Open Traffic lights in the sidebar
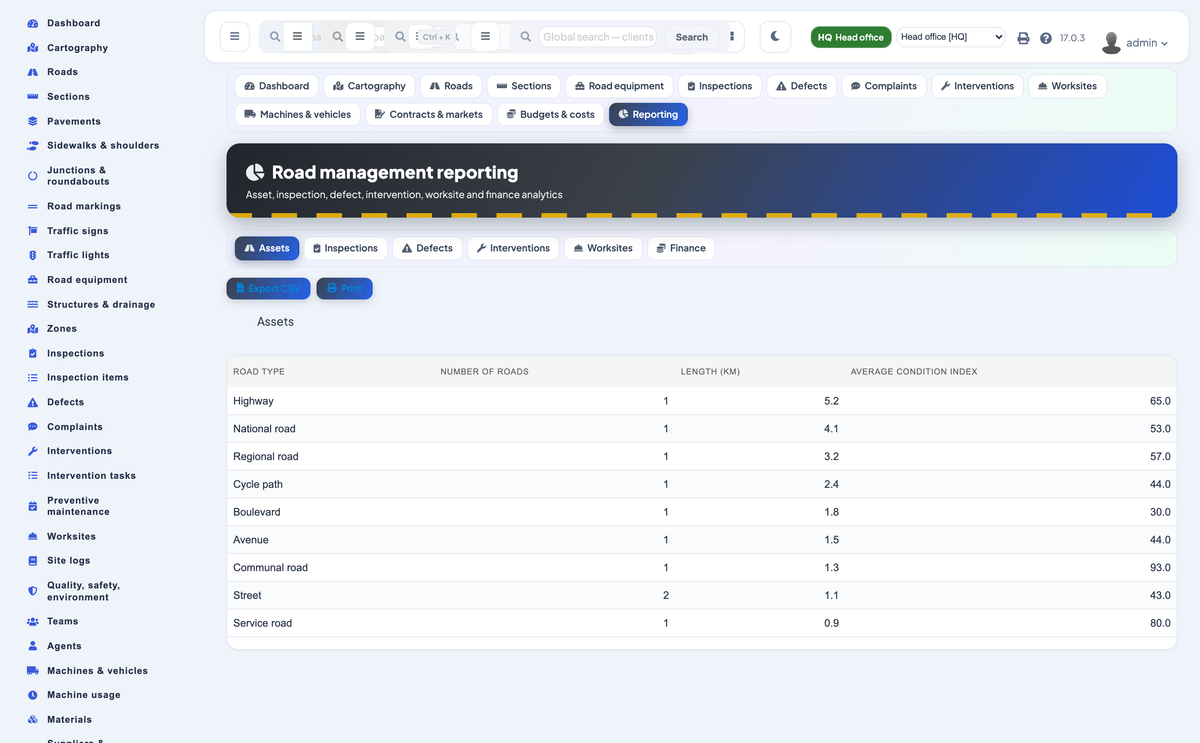 78,255
